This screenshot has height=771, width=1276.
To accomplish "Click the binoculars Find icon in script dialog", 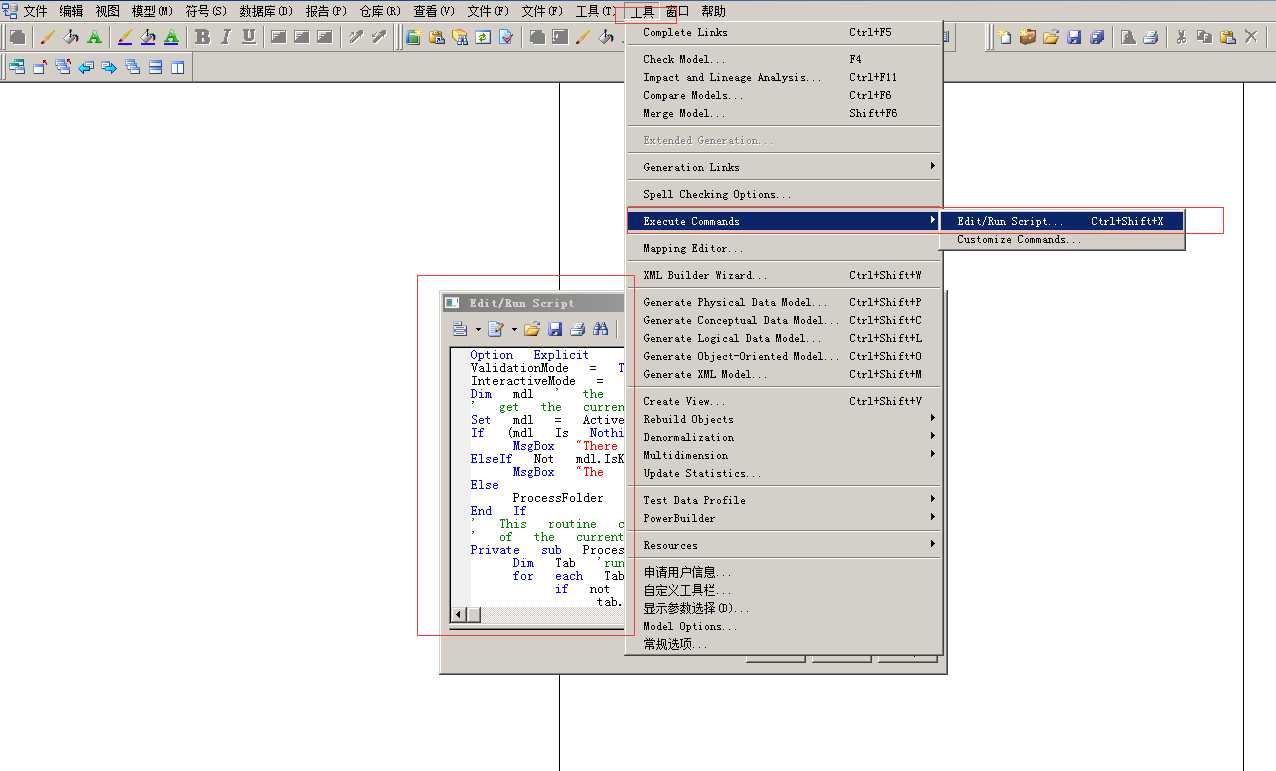I will [x=600, y=328].
